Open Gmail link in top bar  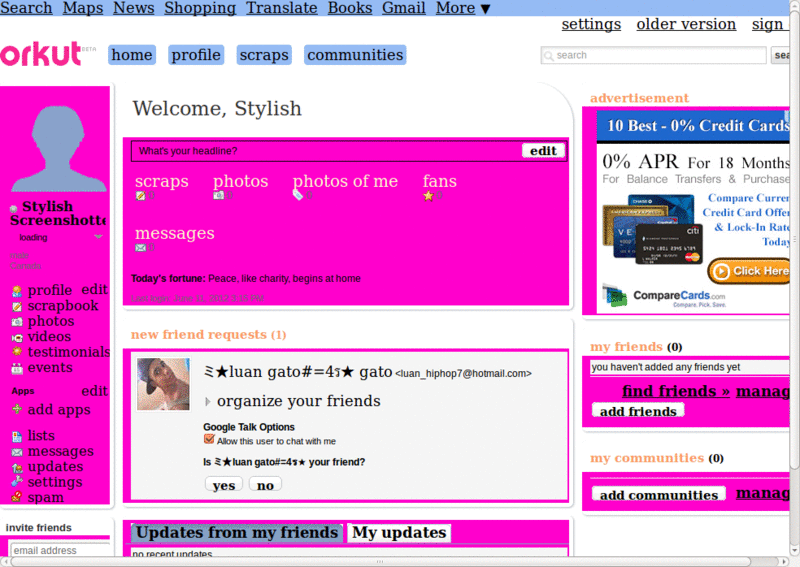[404, 8]
